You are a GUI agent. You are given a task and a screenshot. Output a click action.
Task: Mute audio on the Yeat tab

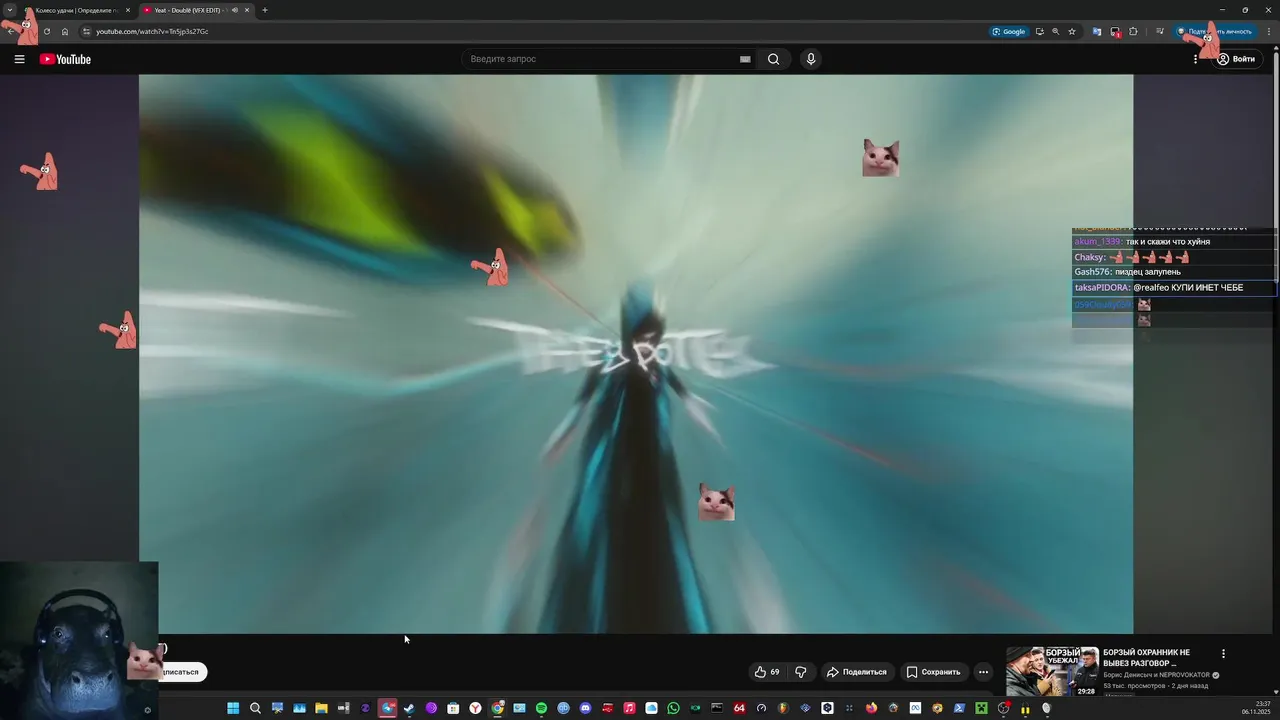(235, 10)
